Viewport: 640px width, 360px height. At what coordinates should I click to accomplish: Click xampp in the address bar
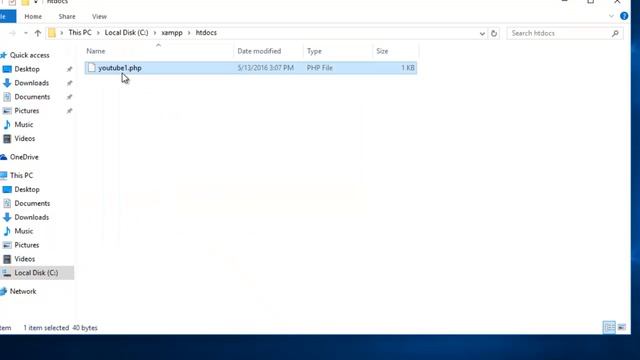tap(172, 33)
